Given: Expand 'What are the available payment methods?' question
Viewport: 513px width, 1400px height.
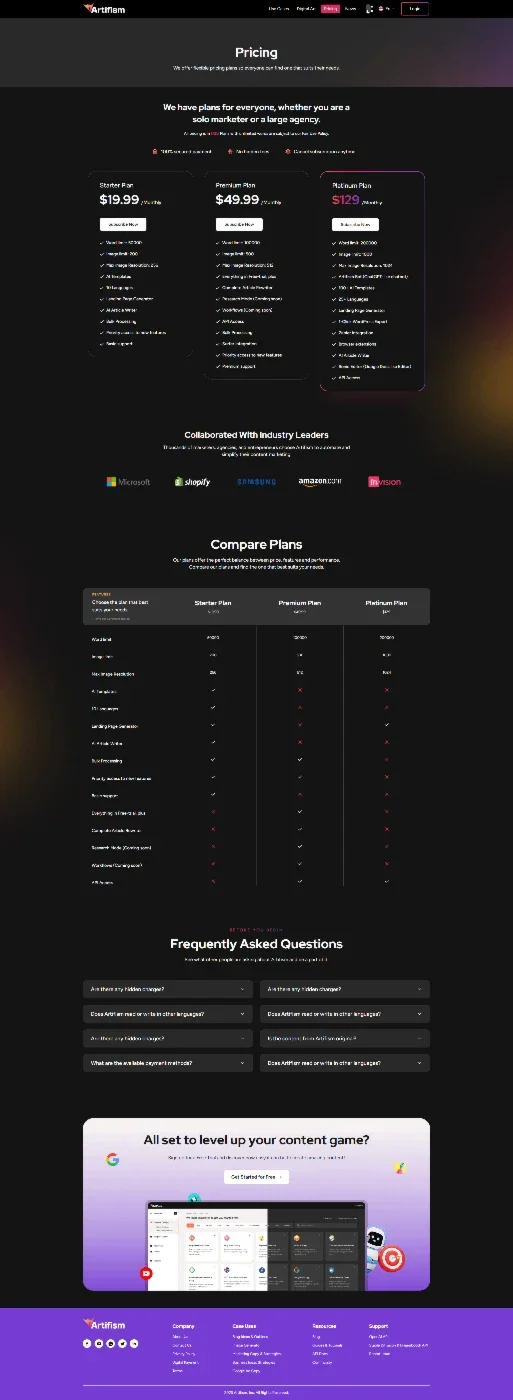Looking at the screenshot, I should (168, 1063).
